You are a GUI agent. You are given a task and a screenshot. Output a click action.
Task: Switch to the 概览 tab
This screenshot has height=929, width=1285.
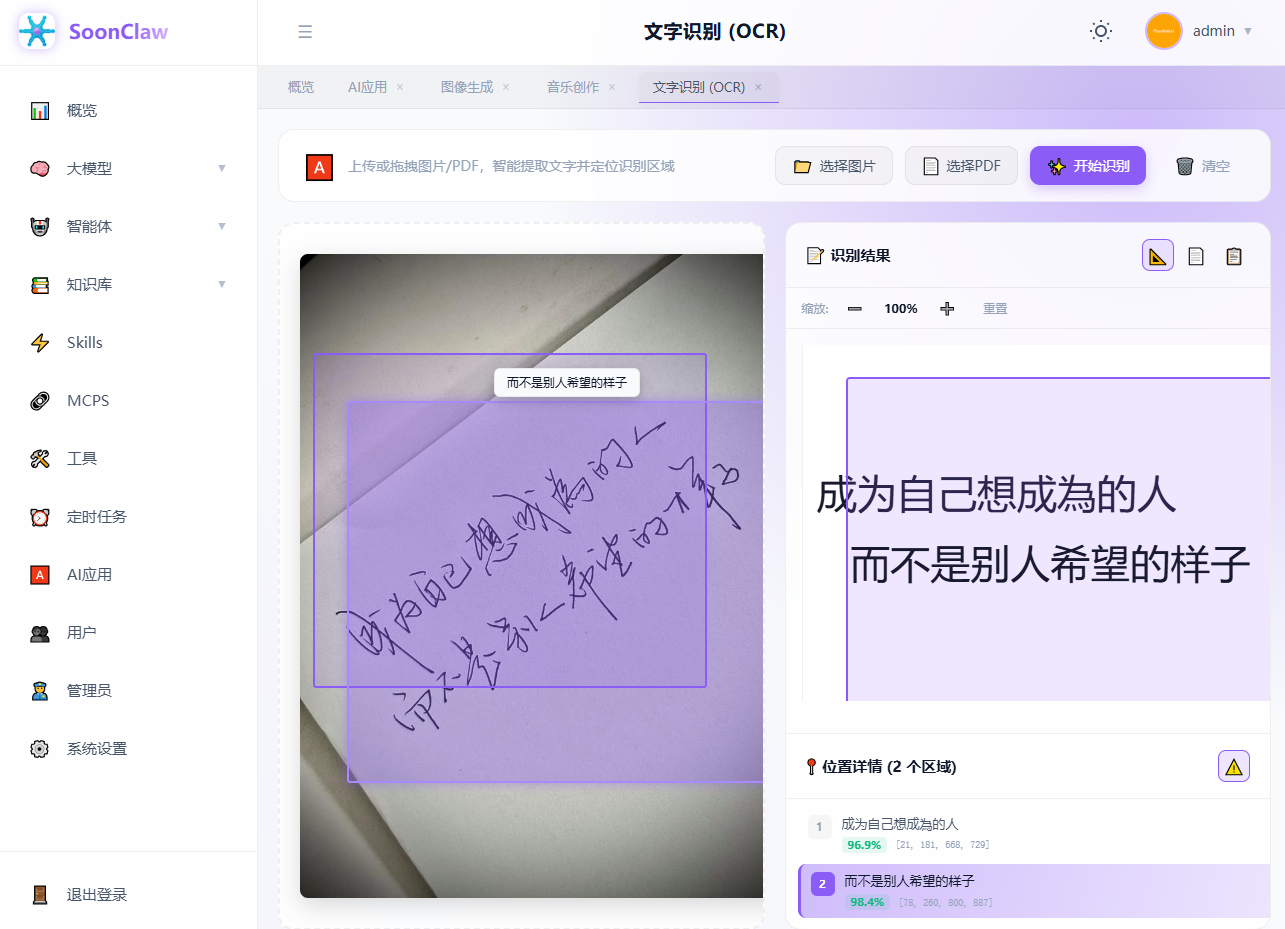(301, 87)
